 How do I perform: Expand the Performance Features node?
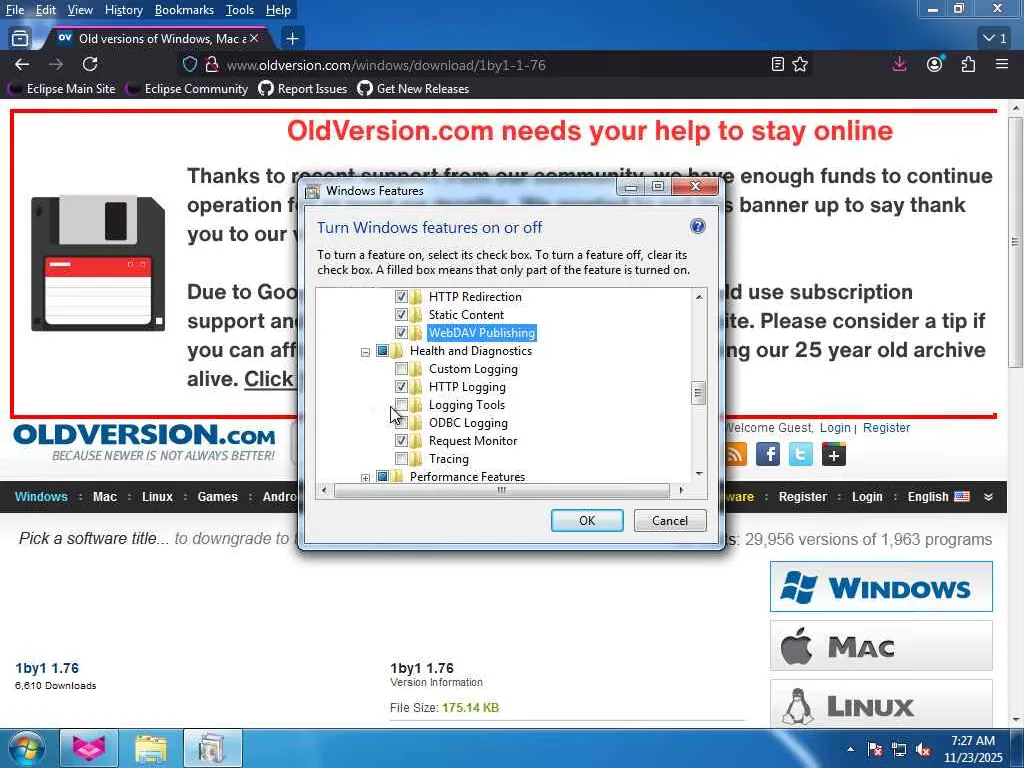(x=365, y=478)
